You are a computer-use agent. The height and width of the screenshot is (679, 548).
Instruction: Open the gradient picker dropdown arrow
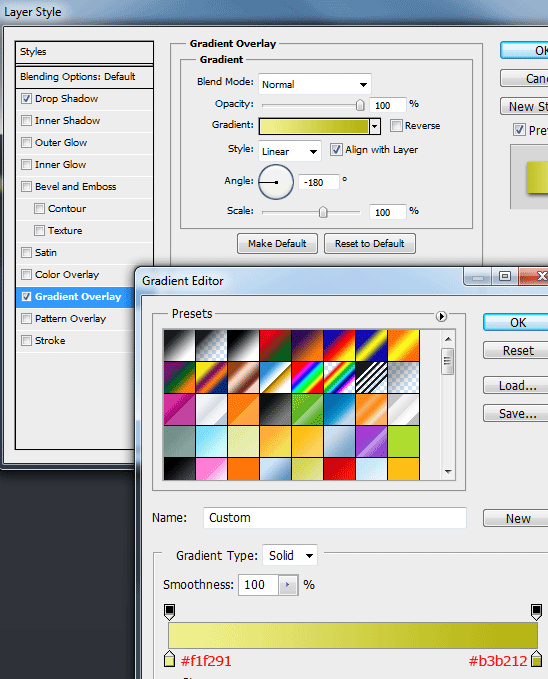pos(375,126)
